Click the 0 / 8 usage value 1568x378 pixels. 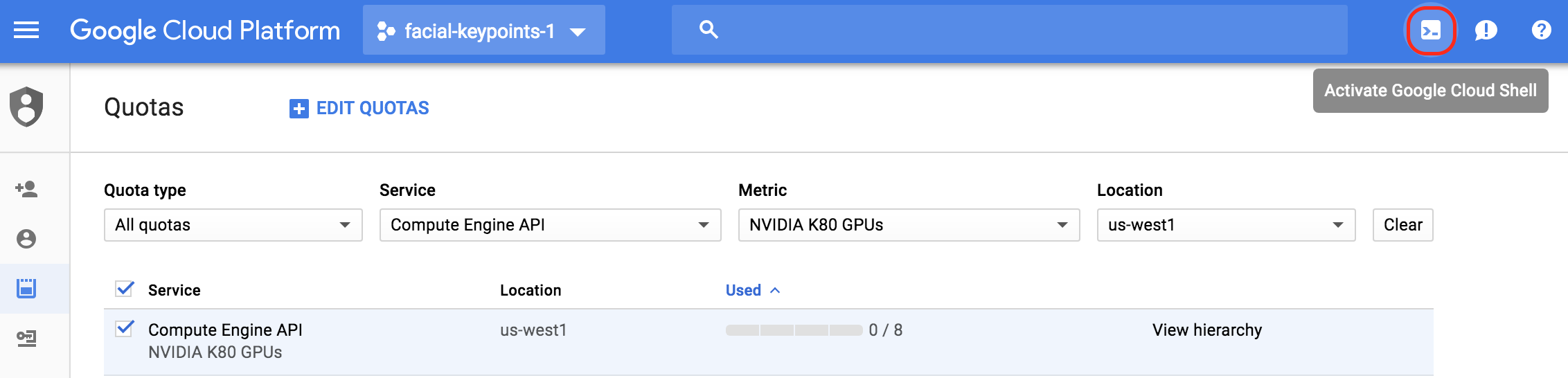(885, 330)
